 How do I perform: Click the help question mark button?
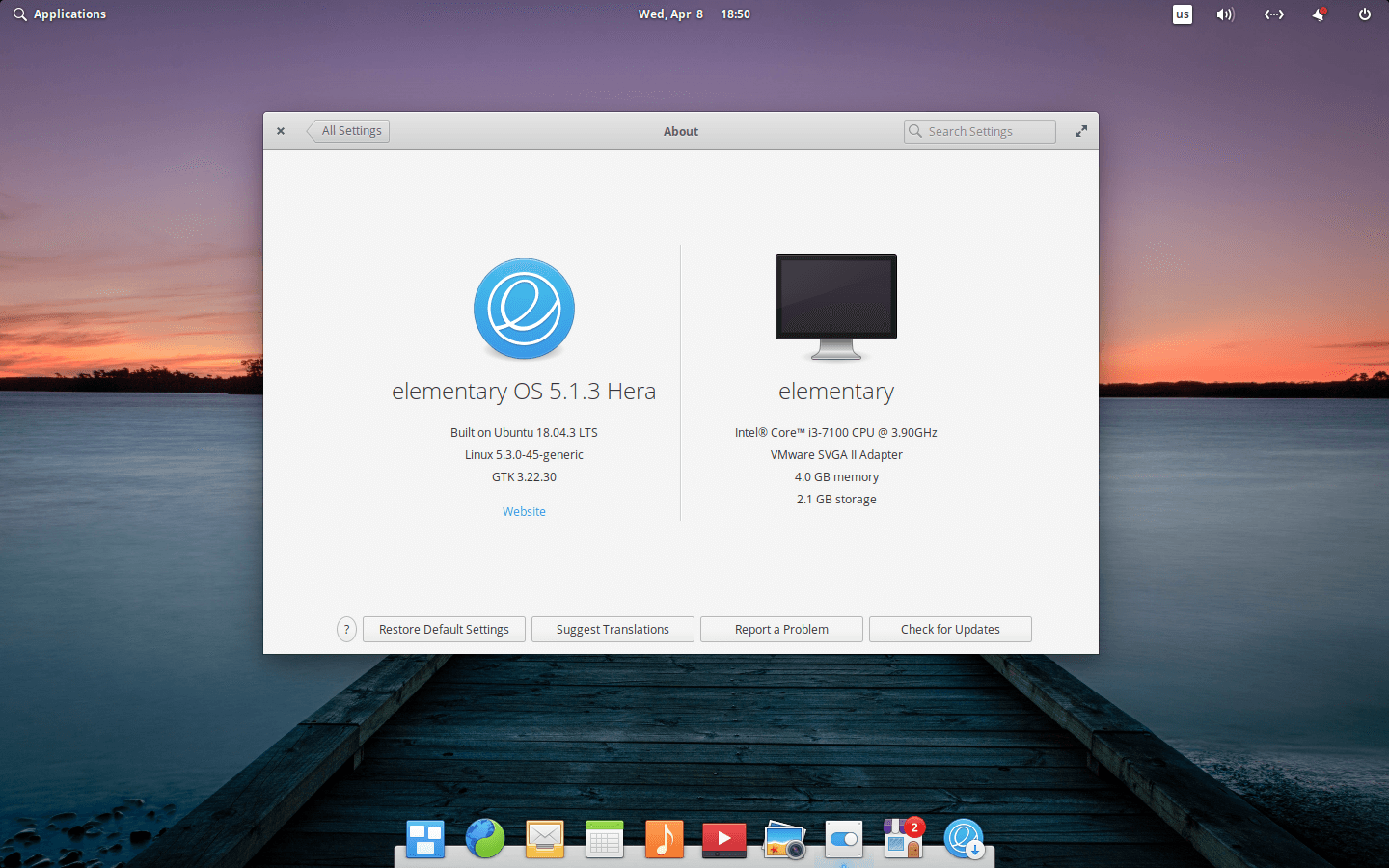[347, 630]
